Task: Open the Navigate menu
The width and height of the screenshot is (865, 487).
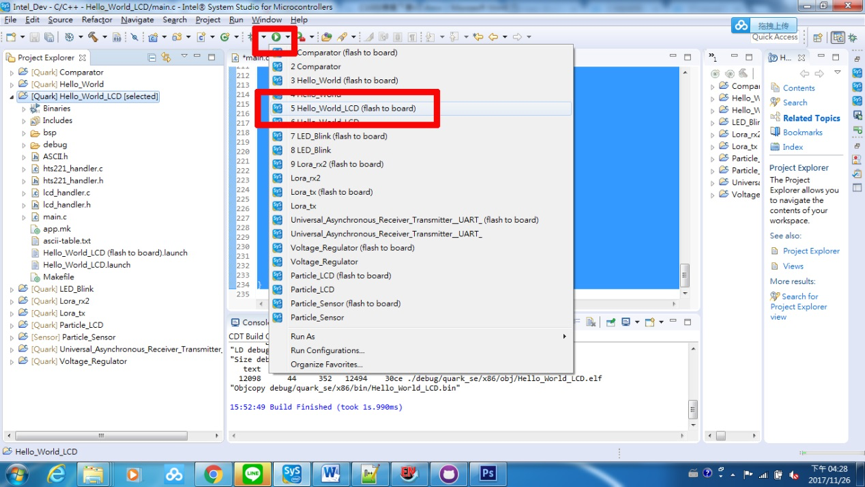Action: [x=137, y=20]
